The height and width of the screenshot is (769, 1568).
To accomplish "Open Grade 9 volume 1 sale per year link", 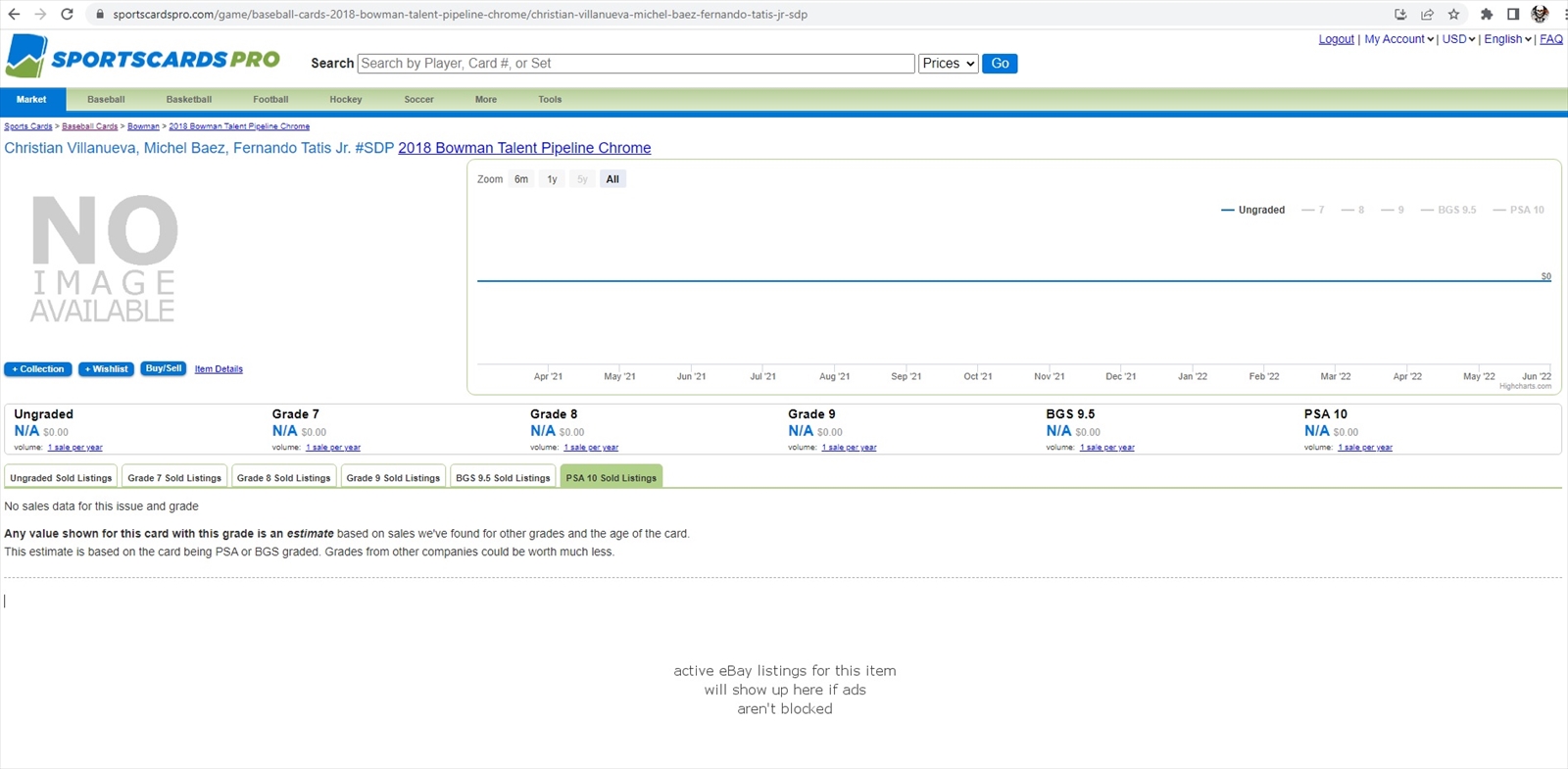I will [x=849, y=448].
